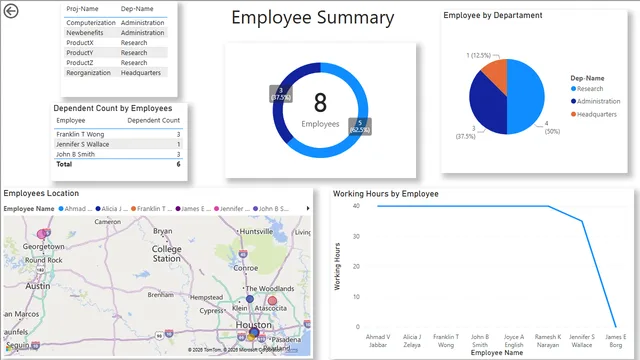Select the Jennifer legend entry on the map
This screenshot has height=360, width=640.
(232, 209)
